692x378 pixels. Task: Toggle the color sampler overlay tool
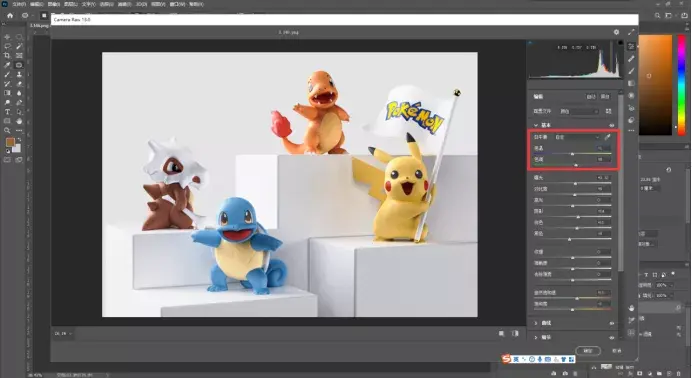pyautogui.click(x=632, y=320)
